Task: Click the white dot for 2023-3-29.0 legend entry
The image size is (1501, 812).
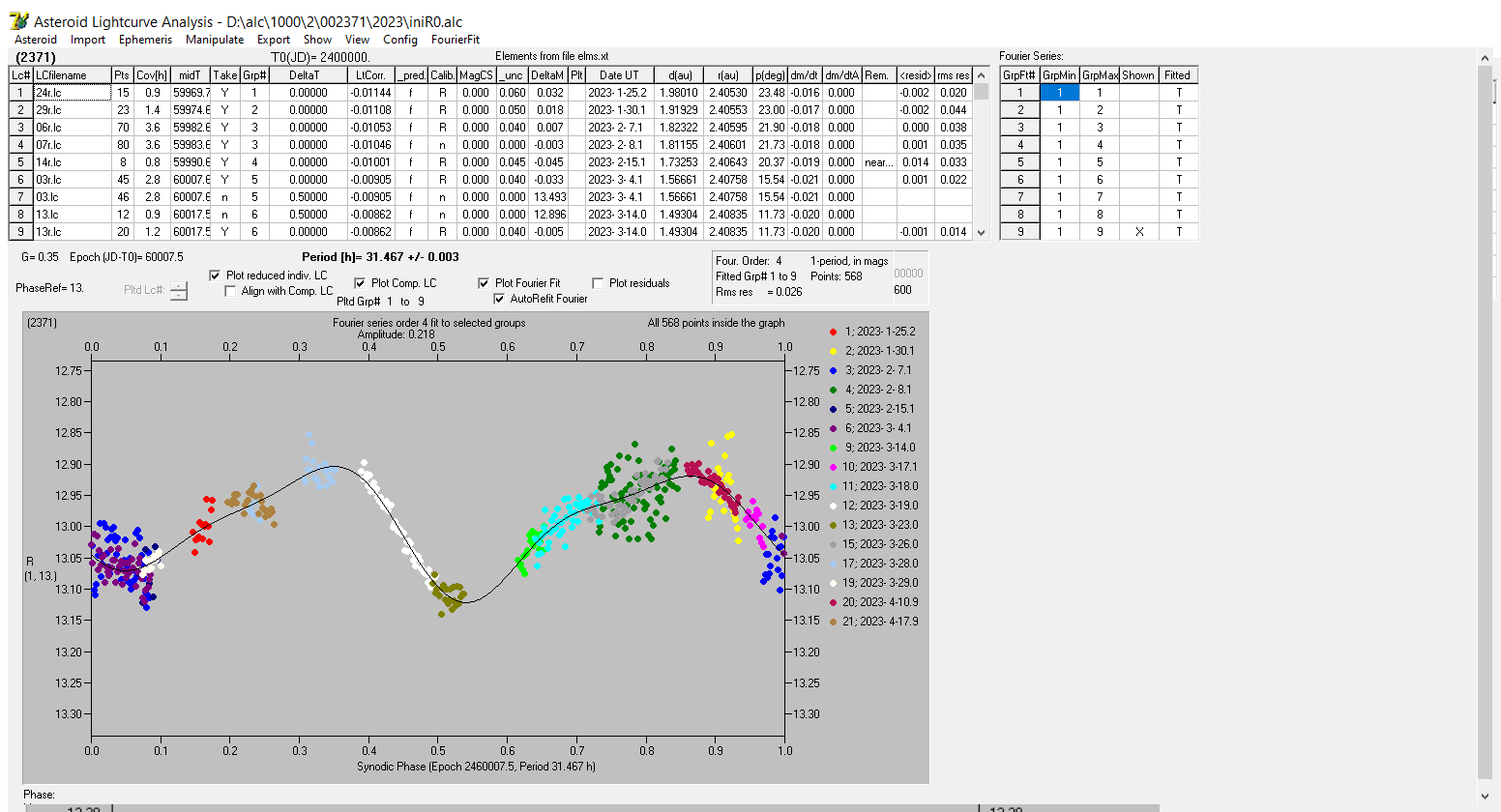Action: [x=833, y=583]
